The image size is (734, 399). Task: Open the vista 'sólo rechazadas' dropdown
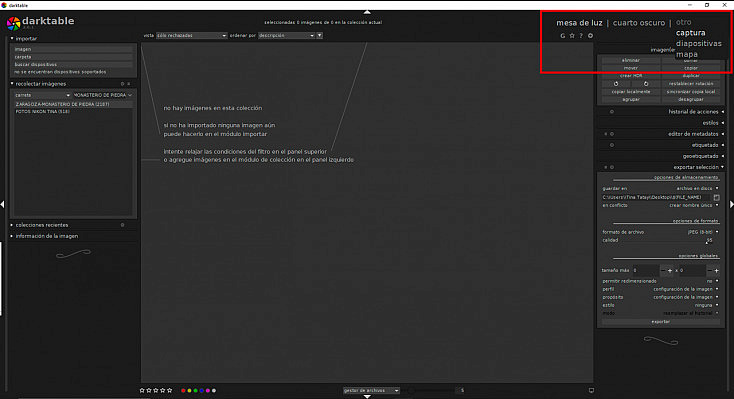coord(191,36)
